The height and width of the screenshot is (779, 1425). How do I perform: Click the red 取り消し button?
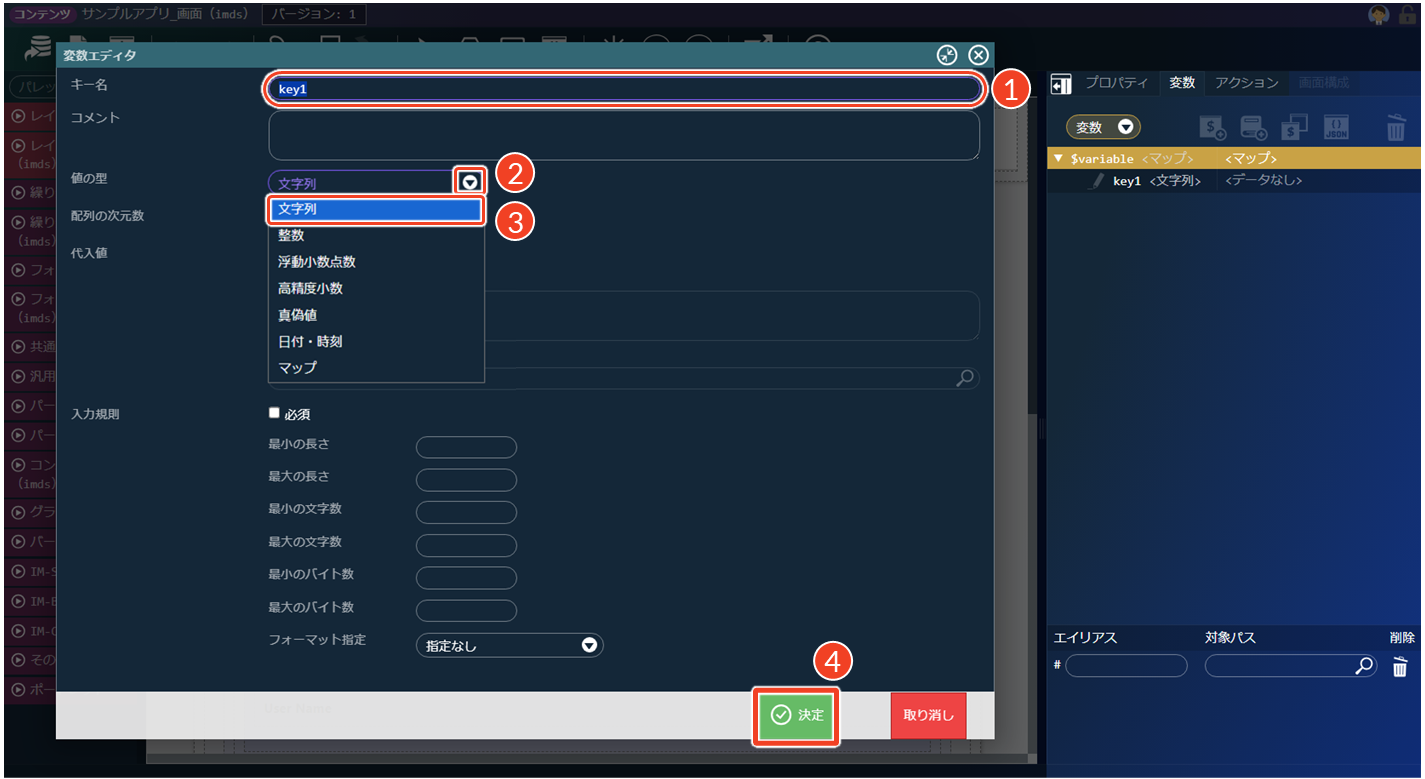[928, 716]
